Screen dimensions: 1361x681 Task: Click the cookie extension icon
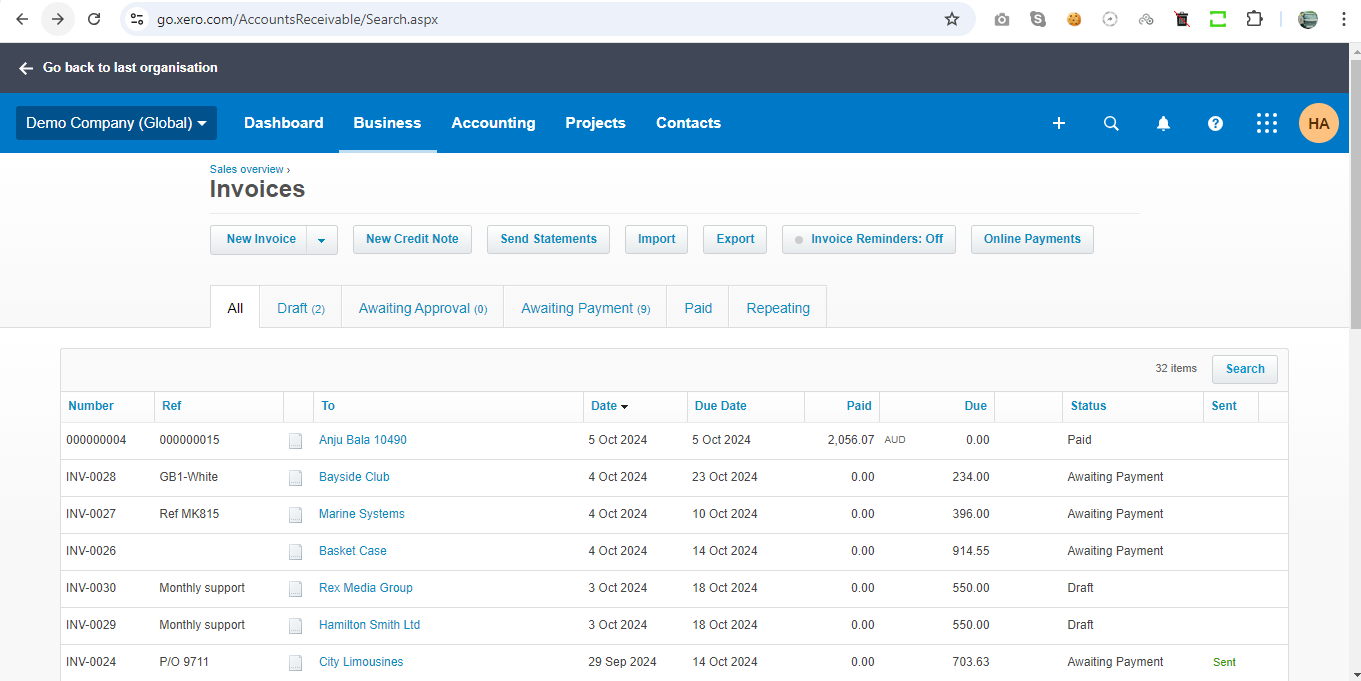click(1074, 19)
